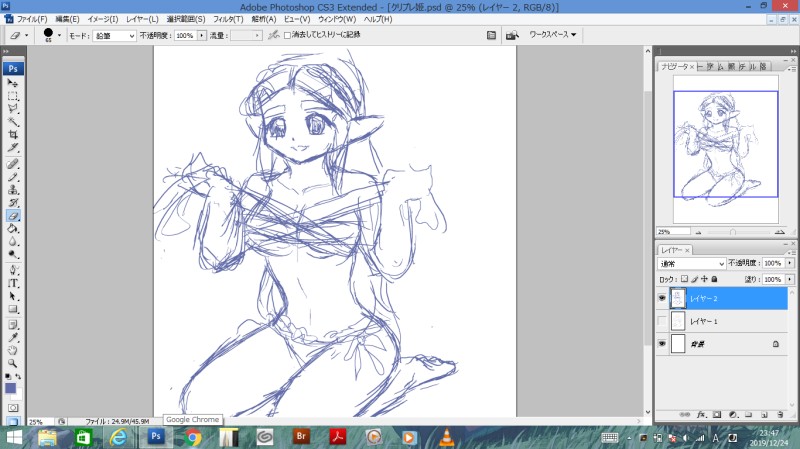This screenshot has width=800, height=449.
Task: Select the Lasso tool
Action: [13, 109]
